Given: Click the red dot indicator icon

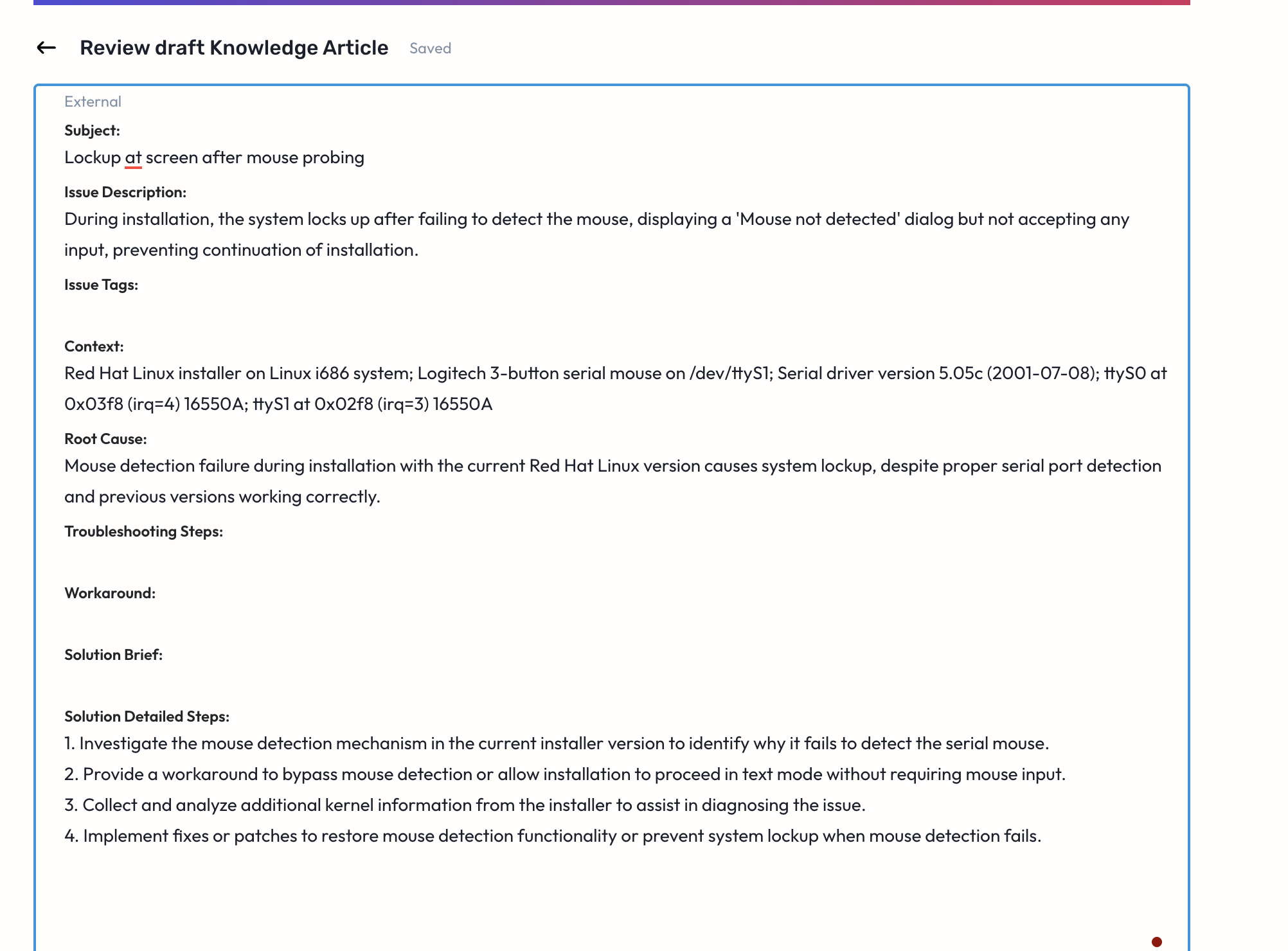Looking at the screenshot, I should (x=1156, y=942).
